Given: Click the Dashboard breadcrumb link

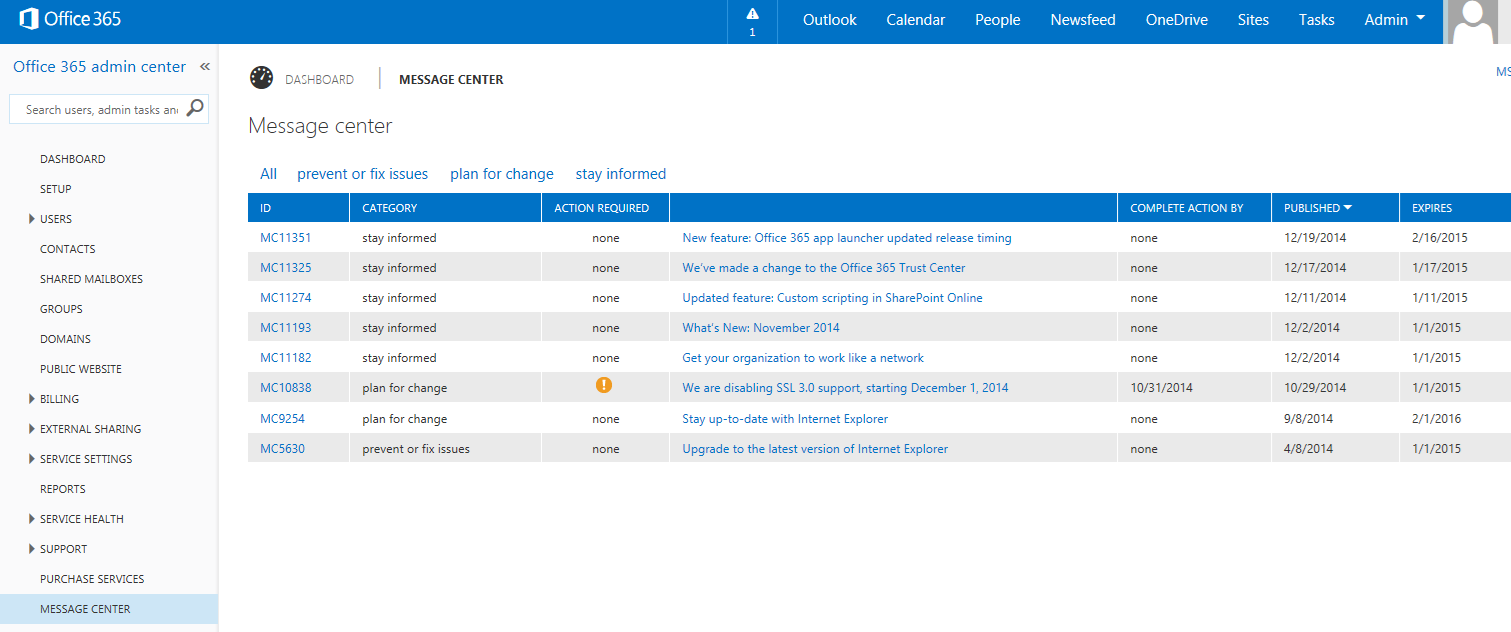Looking at the screenshot, I should 319,79.
